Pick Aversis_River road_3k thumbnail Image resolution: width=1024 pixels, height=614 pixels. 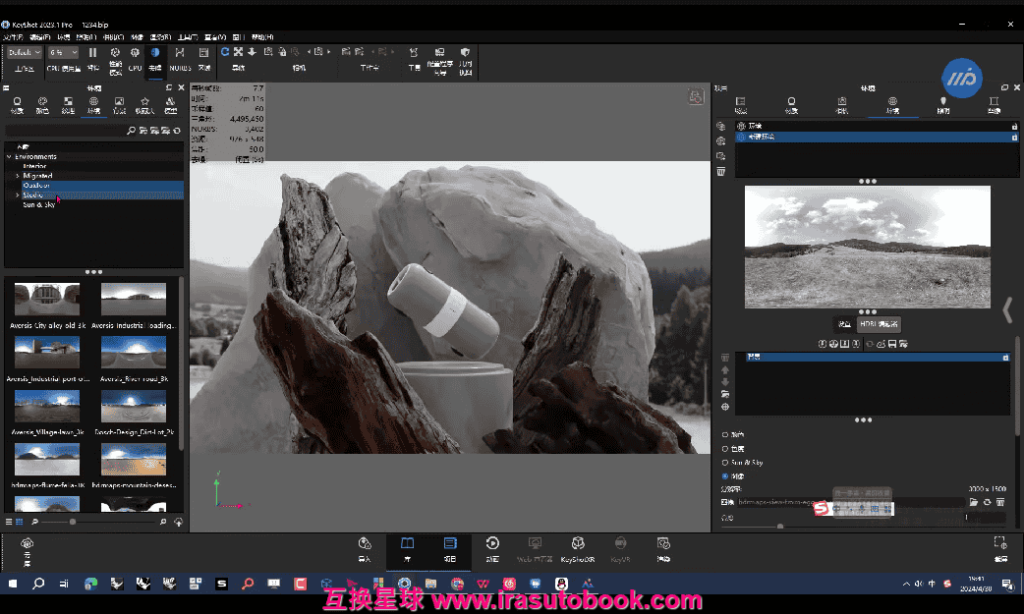(133, 353)
